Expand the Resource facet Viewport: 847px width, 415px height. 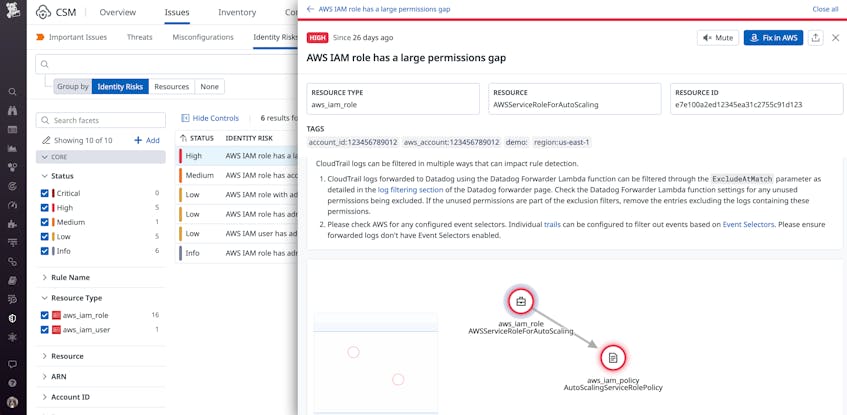(63, 356)
